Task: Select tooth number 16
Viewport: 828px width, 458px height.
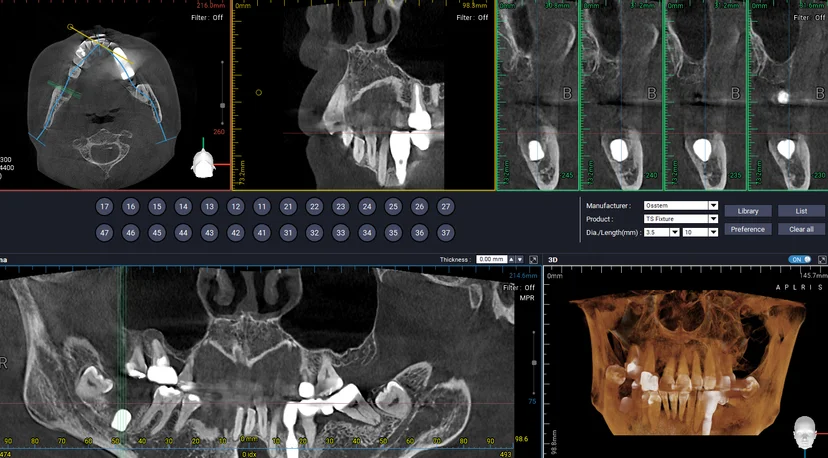Action: point(130,207)
